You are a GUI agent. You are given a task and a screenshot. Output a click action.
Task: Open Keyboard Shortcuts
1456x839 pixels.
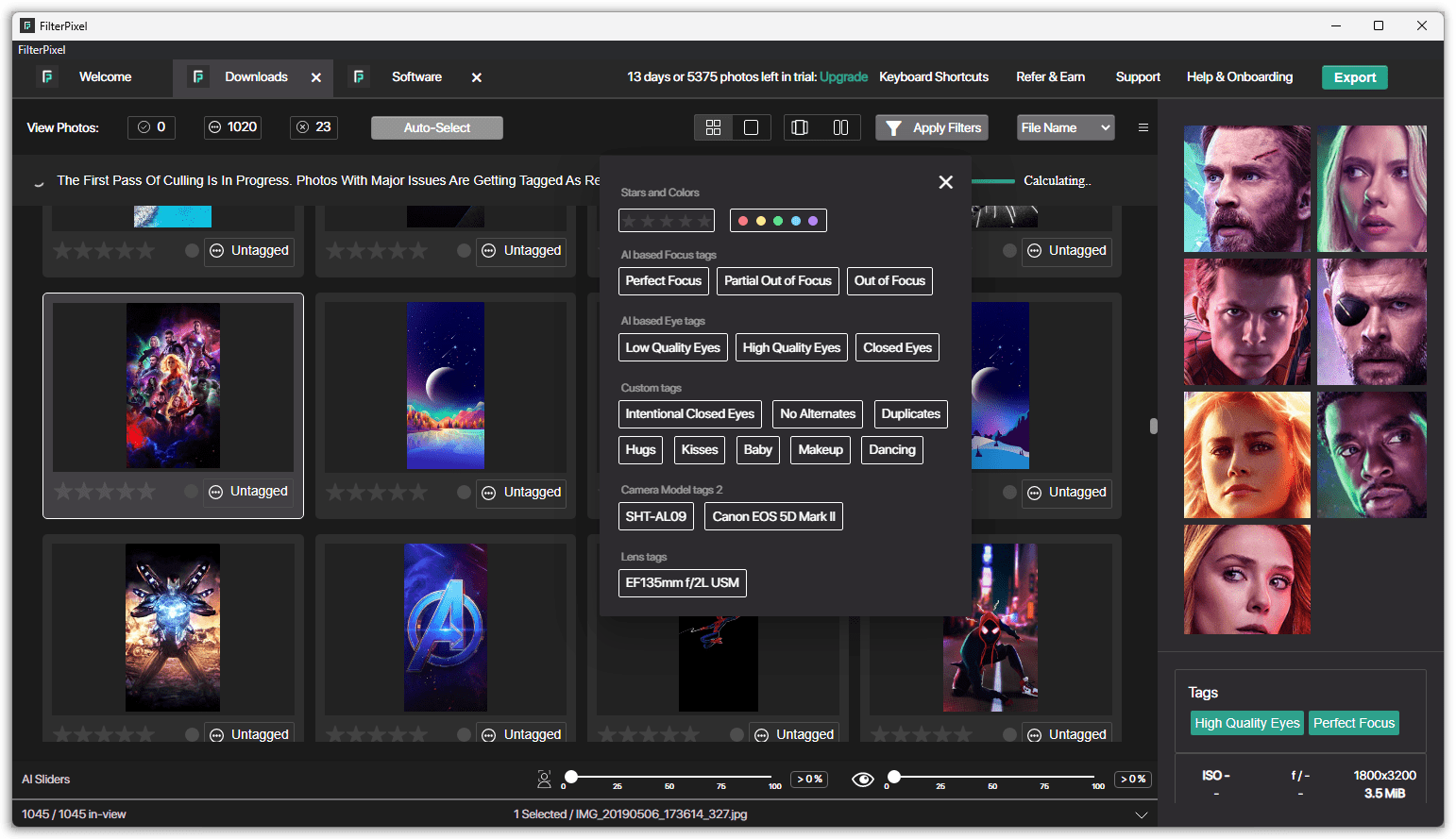tap(934, 77)
